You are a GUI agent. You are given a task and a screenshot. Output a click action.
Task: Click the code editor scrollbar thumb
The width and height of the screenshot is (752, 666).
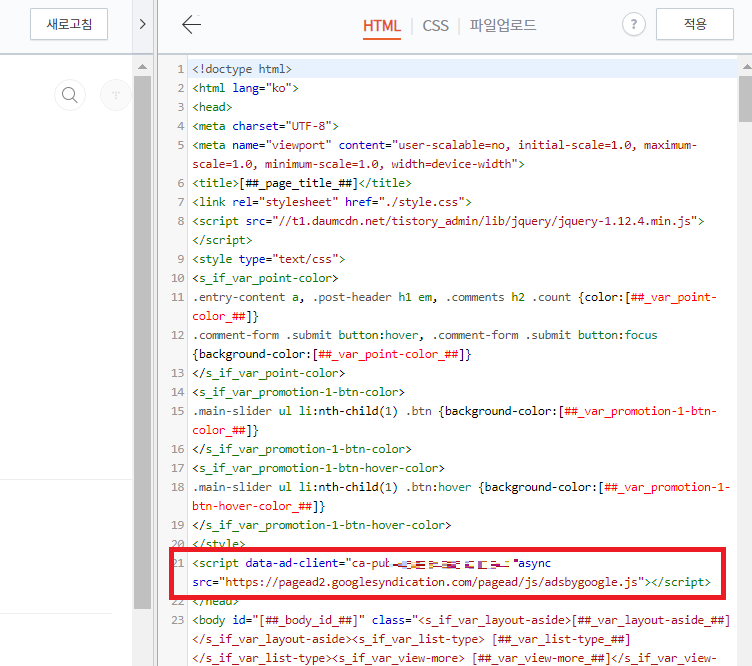(745, 99)
